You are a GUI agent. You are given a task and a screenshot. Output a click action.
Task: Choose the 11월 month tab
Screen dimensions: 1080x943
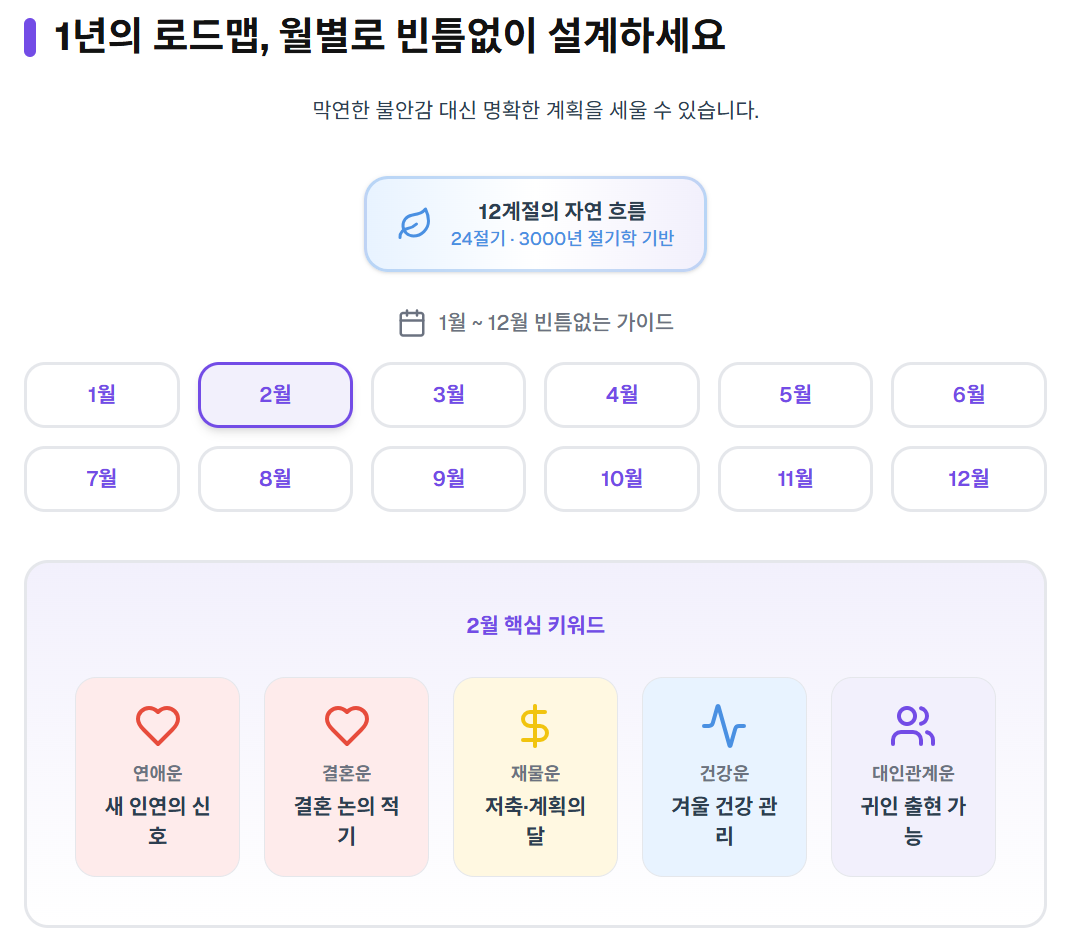click(795, 479)
